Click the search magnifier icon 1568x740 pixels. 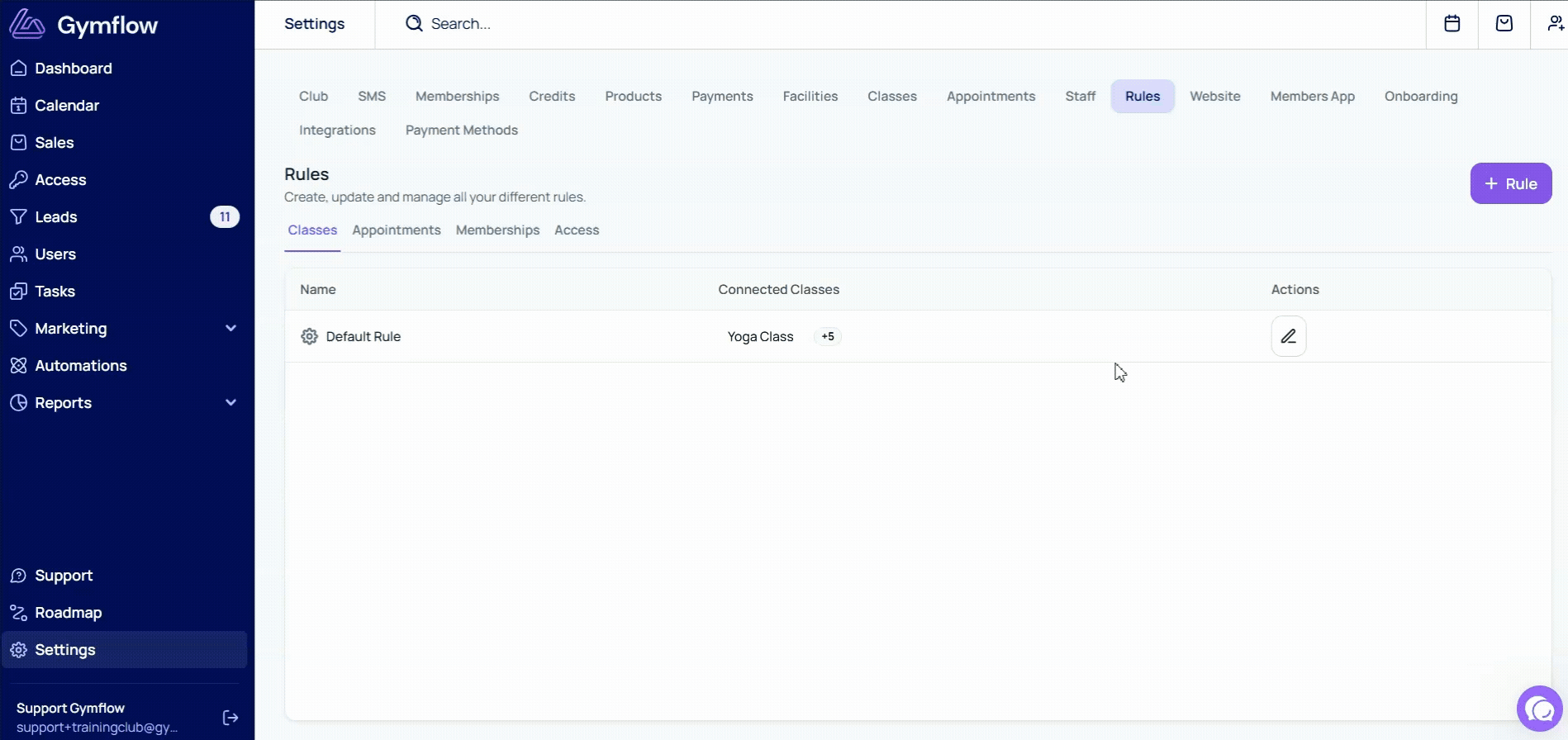pos(414,24)
